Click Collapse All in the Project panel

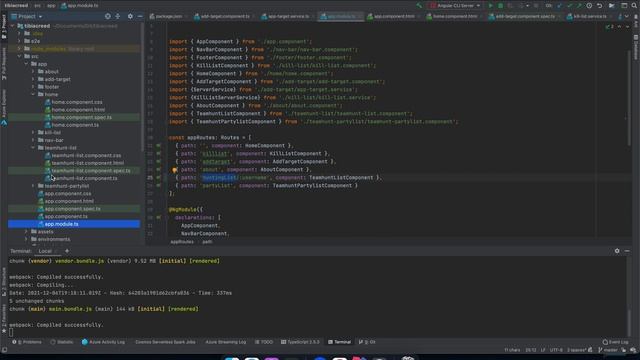click(x=118, y=16)
